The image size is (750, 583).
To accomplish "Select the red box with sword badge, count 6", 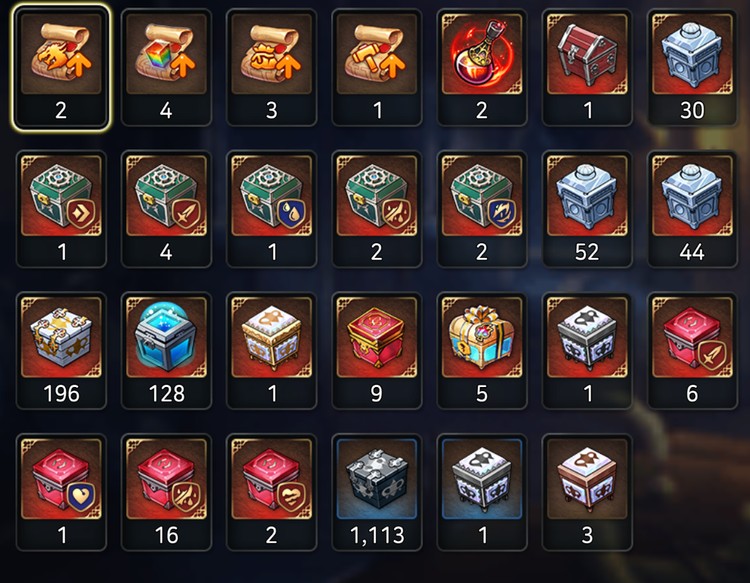I will click(693, 351).
